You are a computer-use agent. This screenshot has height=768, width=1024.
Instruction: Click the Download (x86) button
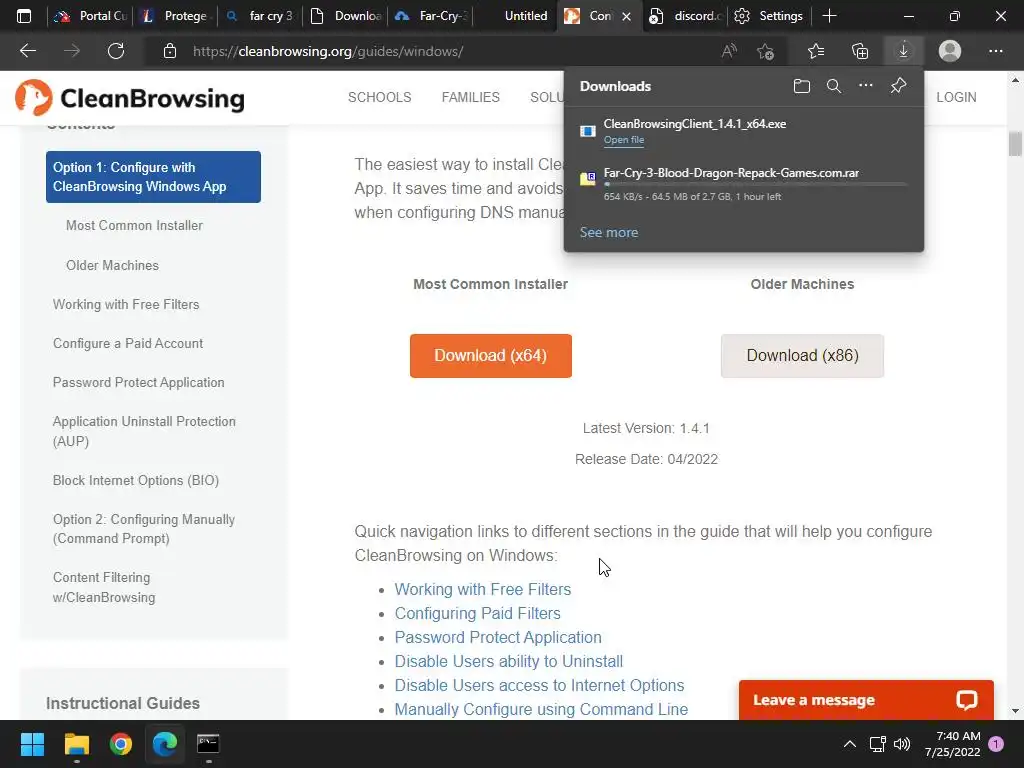click(x=802, y=356)
